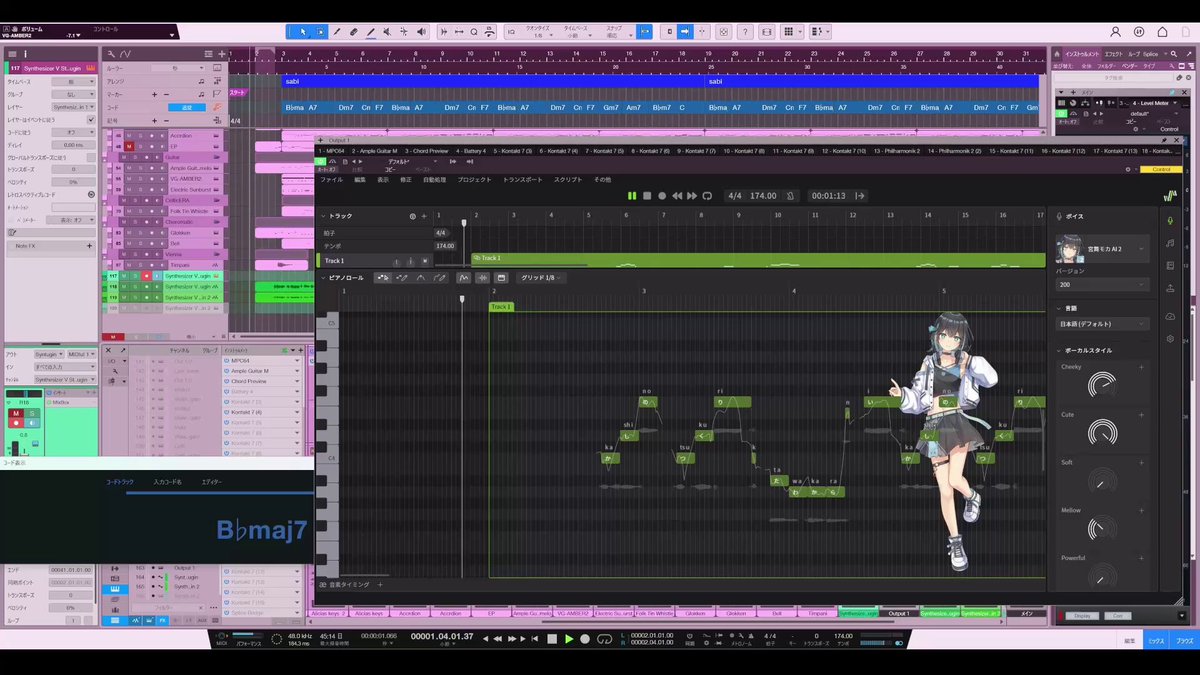
Task: Stop playback in Synthesizer V transport
Action: [x=647, y=196]
